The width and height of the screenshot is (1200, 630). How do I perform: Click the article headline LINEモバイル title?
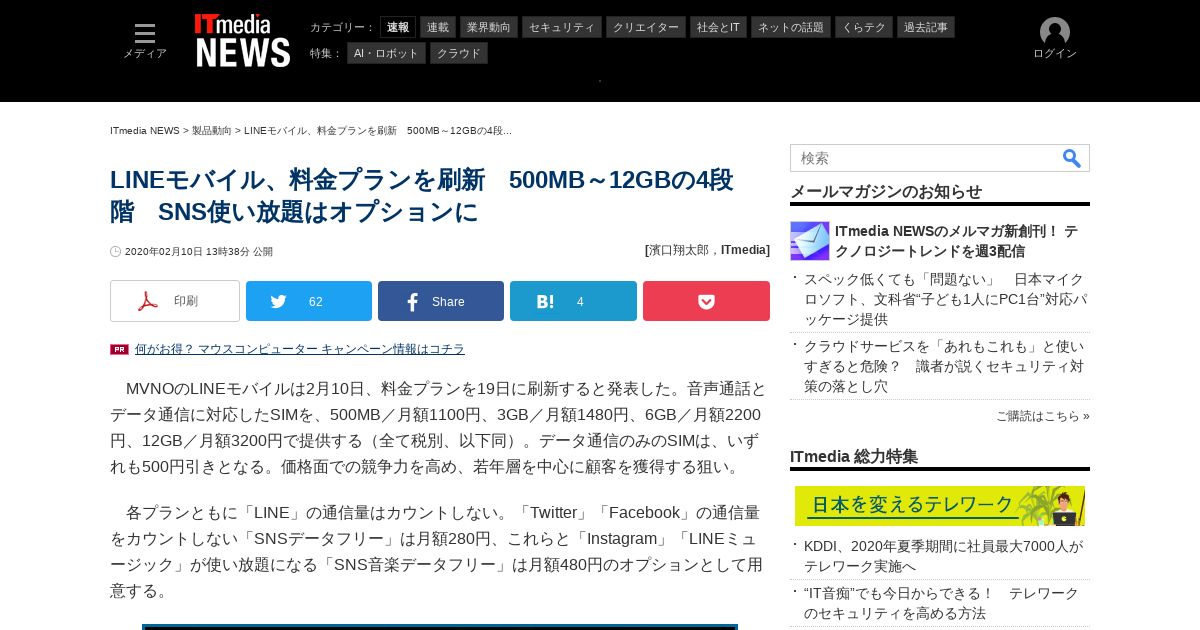pos(422,196)
